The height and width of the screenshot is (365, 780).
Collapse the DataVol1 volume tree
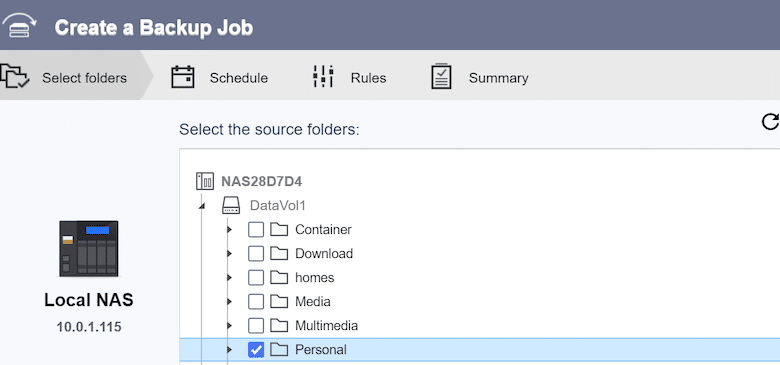[202, 206]
